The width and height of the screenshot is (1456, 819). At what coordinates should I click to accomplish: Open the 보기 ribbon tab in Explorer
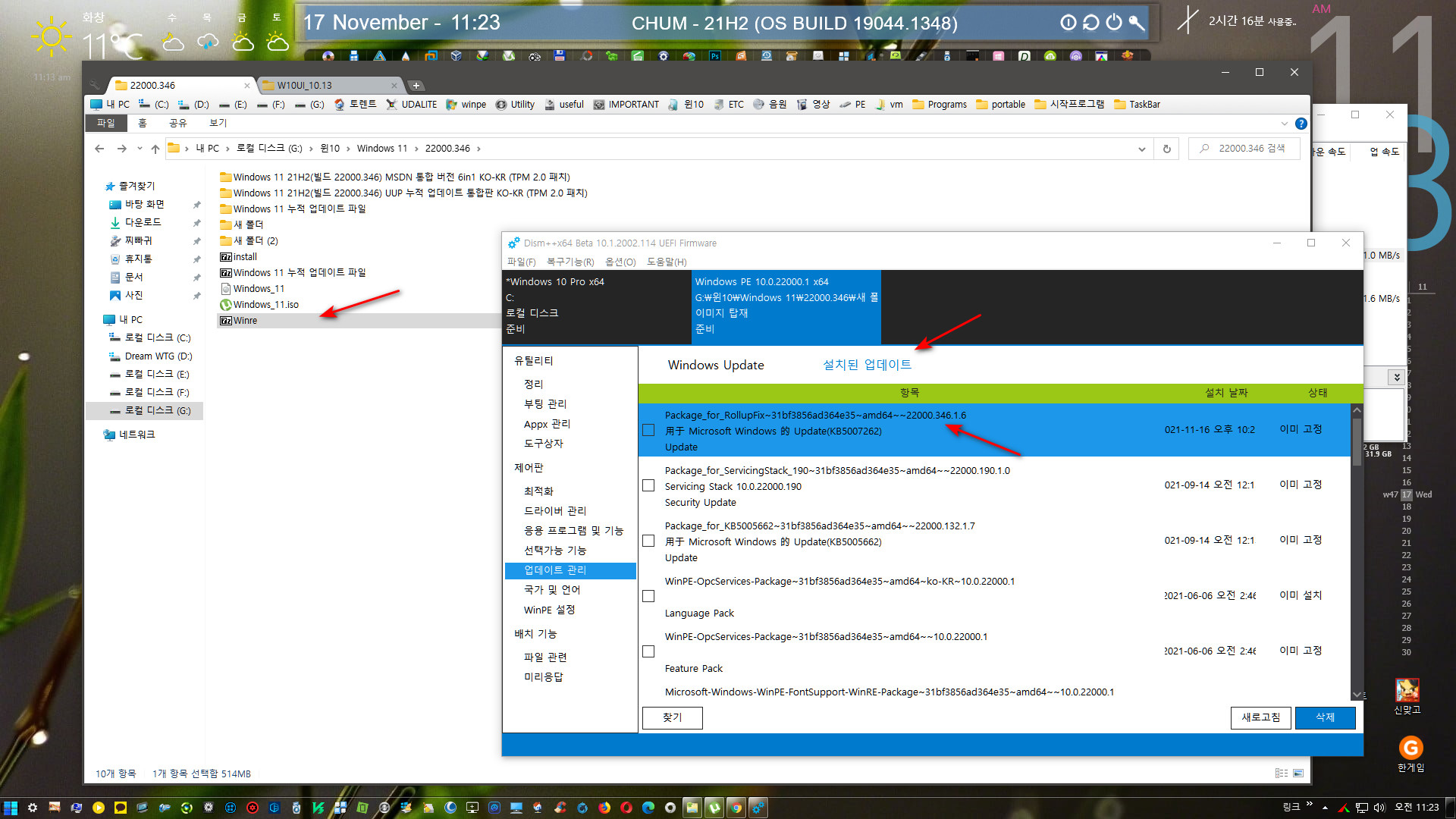coord(218,123)
